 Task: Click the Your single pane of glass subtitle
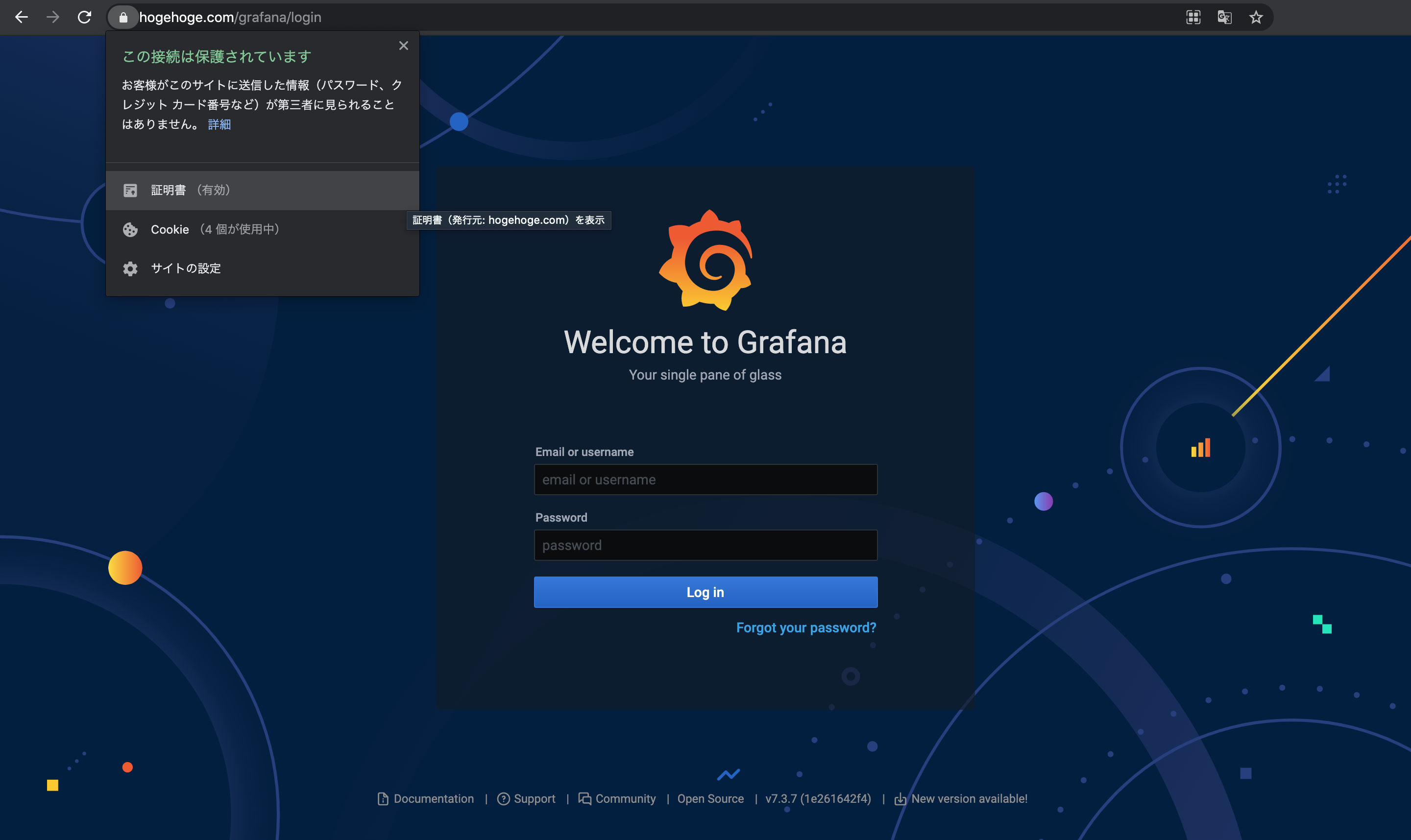pos(705,375)
